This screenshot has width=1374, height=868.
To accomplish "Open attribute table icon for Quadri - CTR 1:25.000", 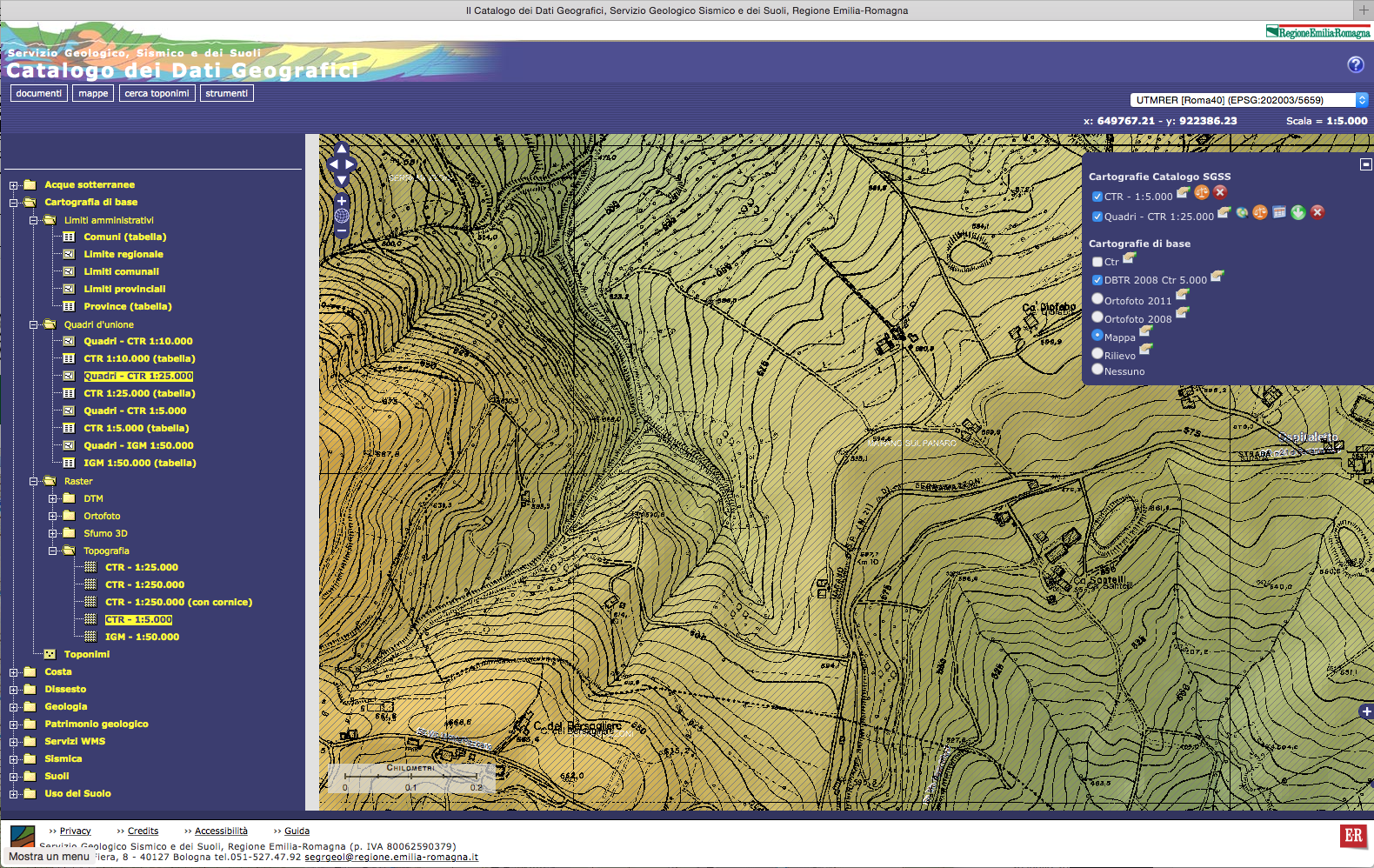I will coord(1279,212).
